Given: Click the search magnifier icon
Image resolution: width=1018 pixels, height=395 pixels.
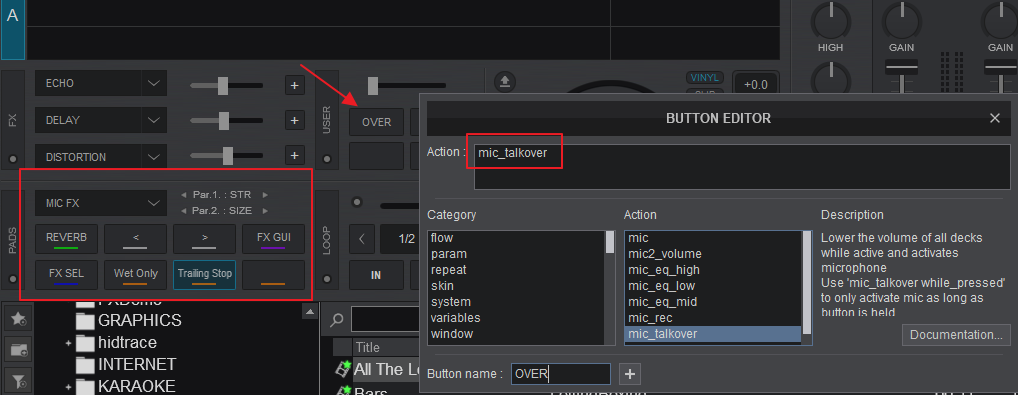Looking at the screenshot, I should click(x=336, y=320).
